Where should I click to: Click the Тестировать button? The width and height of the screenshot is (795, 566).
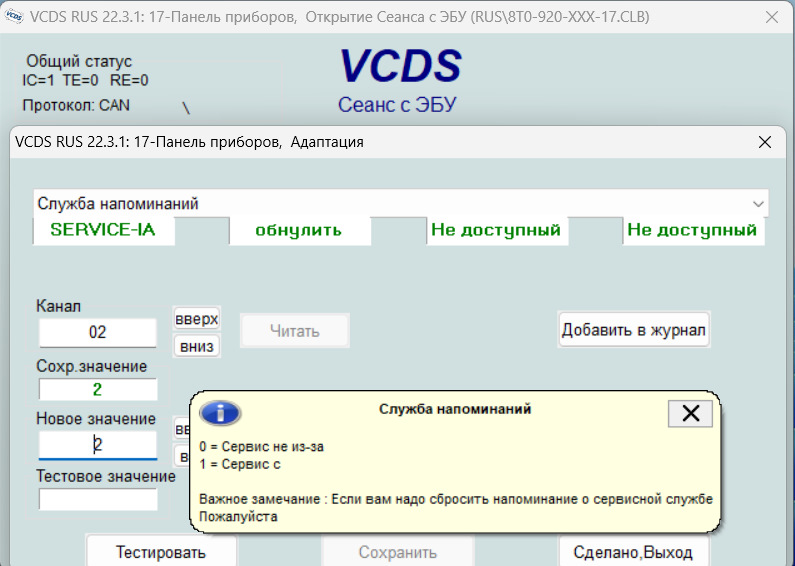(161, 552)
